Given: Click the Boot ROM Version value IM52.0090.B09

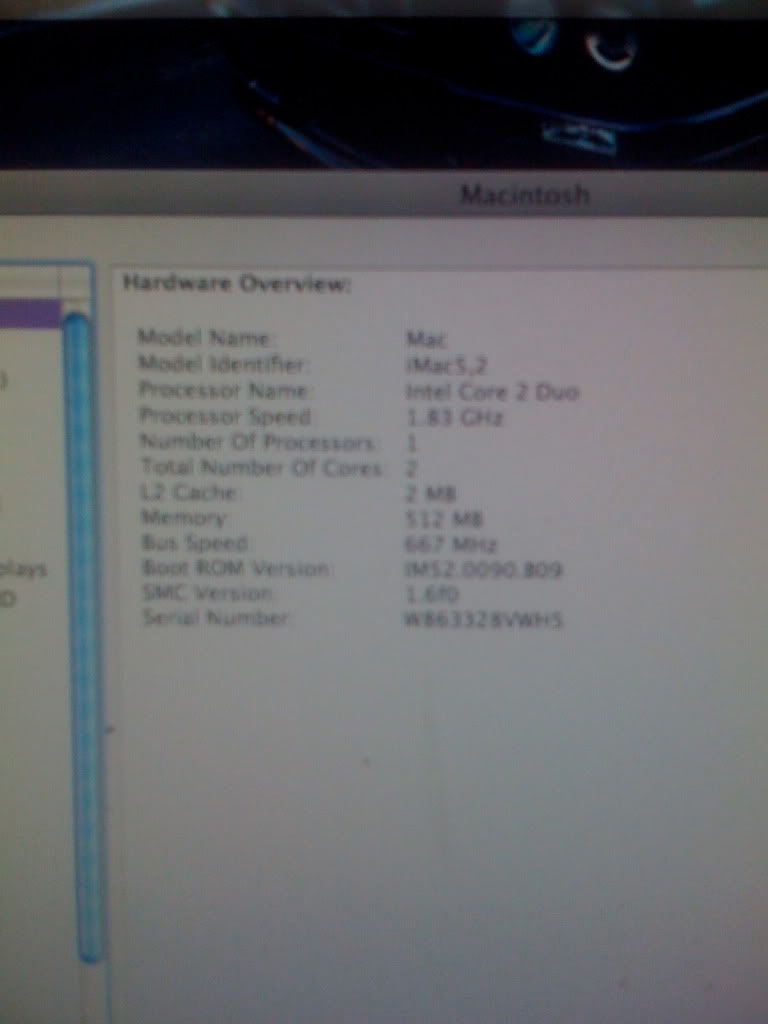Looking at the screenshot, I should point(480,570).
